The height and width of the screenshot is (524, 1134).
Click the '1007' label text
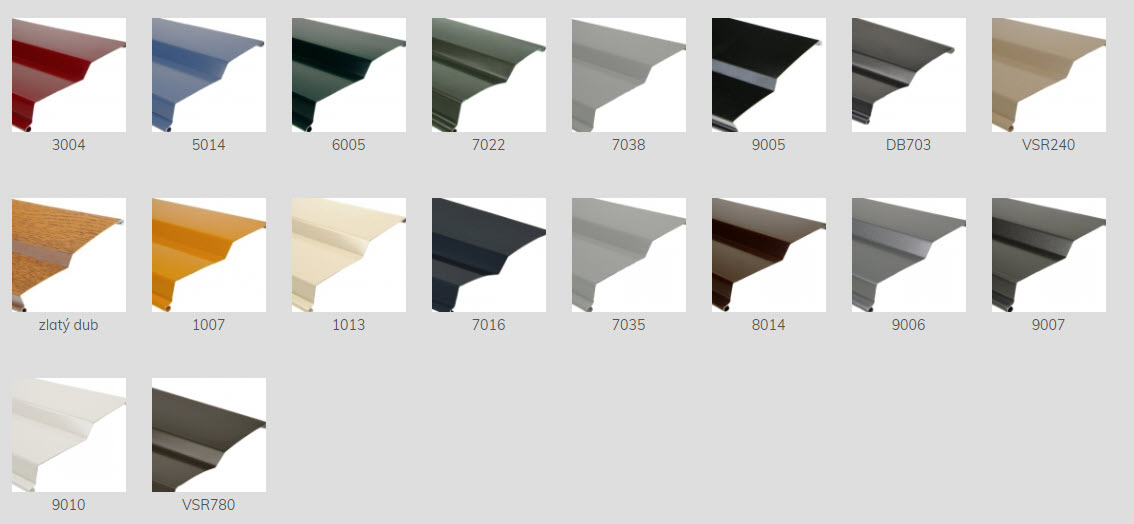[x=209, y=325]
